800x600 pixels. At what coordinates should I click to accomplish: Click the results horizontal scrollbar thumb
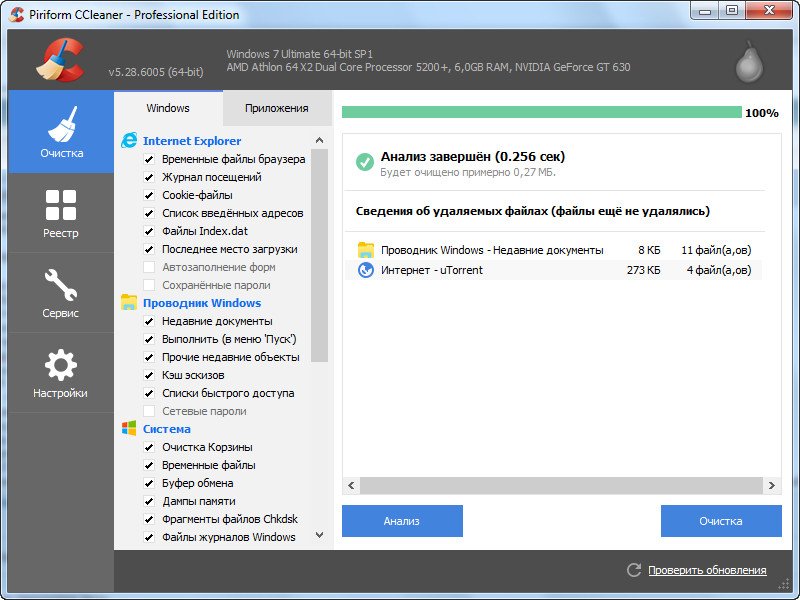pos(561,485)
